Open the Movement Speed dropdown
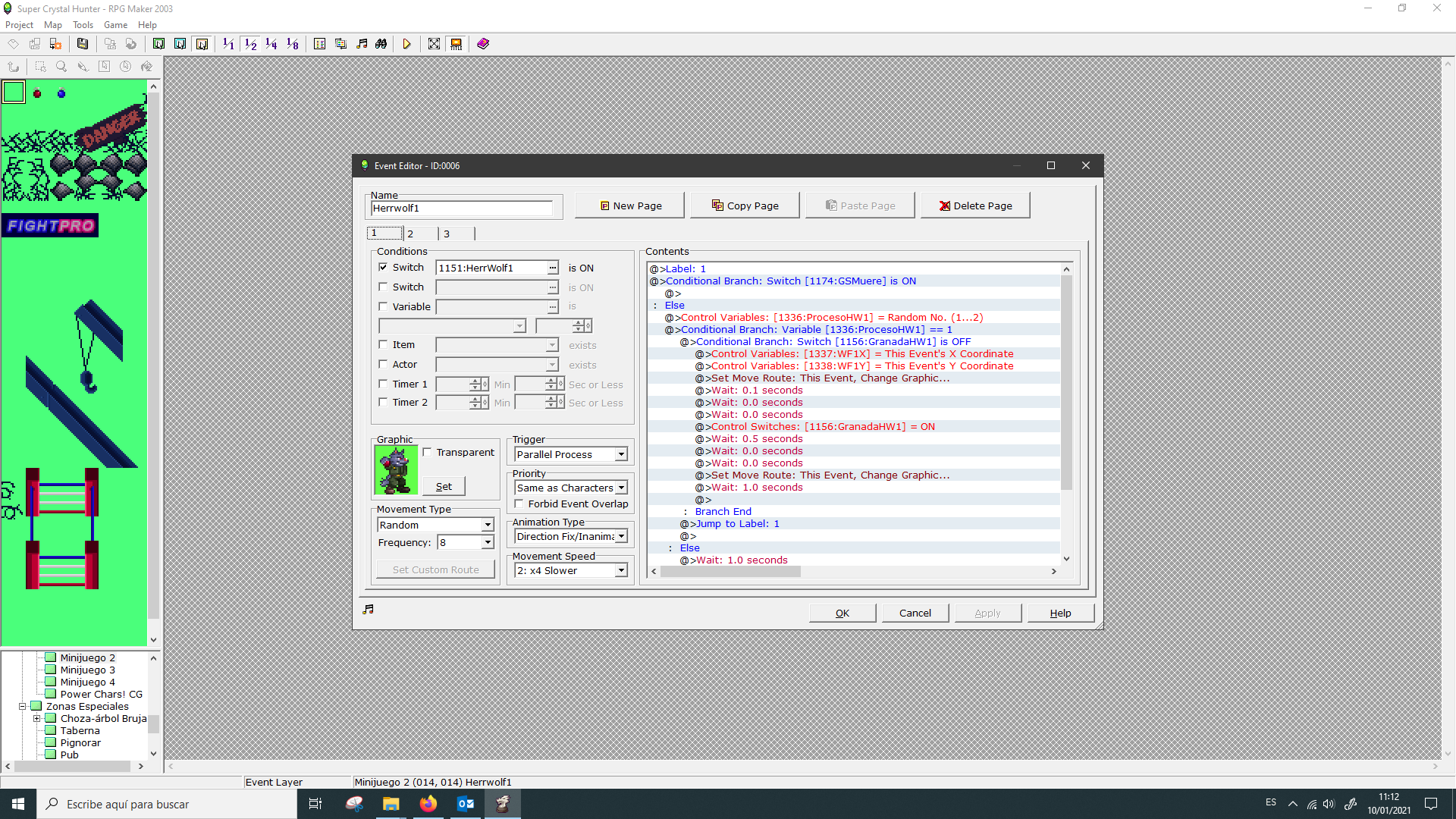This screenshot has height=819, width=1456. (x=620, y=570)
